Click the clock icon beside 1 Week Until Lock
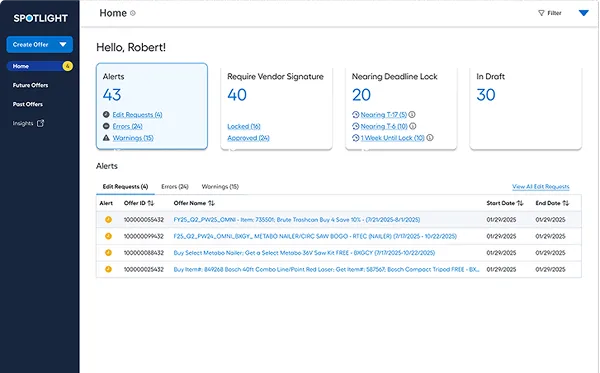The height and width of the screenshot is (373, 600). pyautogui.click(x=355, y=138)
